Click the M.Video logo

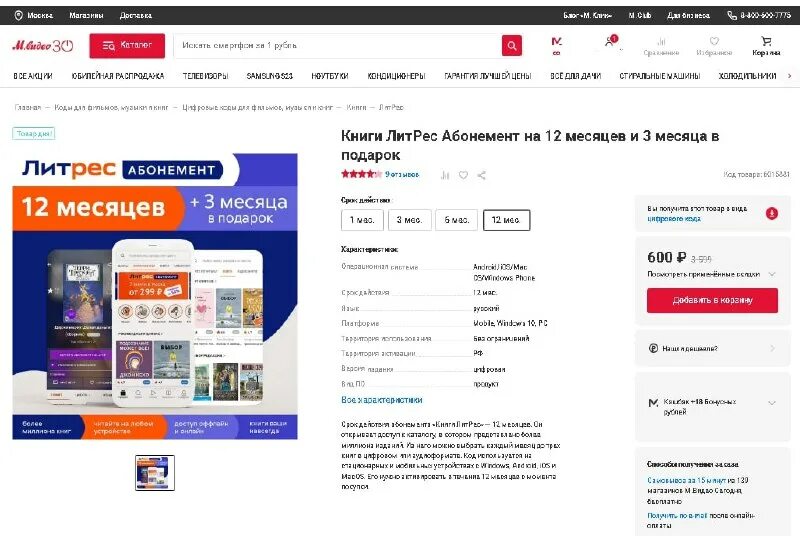(x=43, y=46)
